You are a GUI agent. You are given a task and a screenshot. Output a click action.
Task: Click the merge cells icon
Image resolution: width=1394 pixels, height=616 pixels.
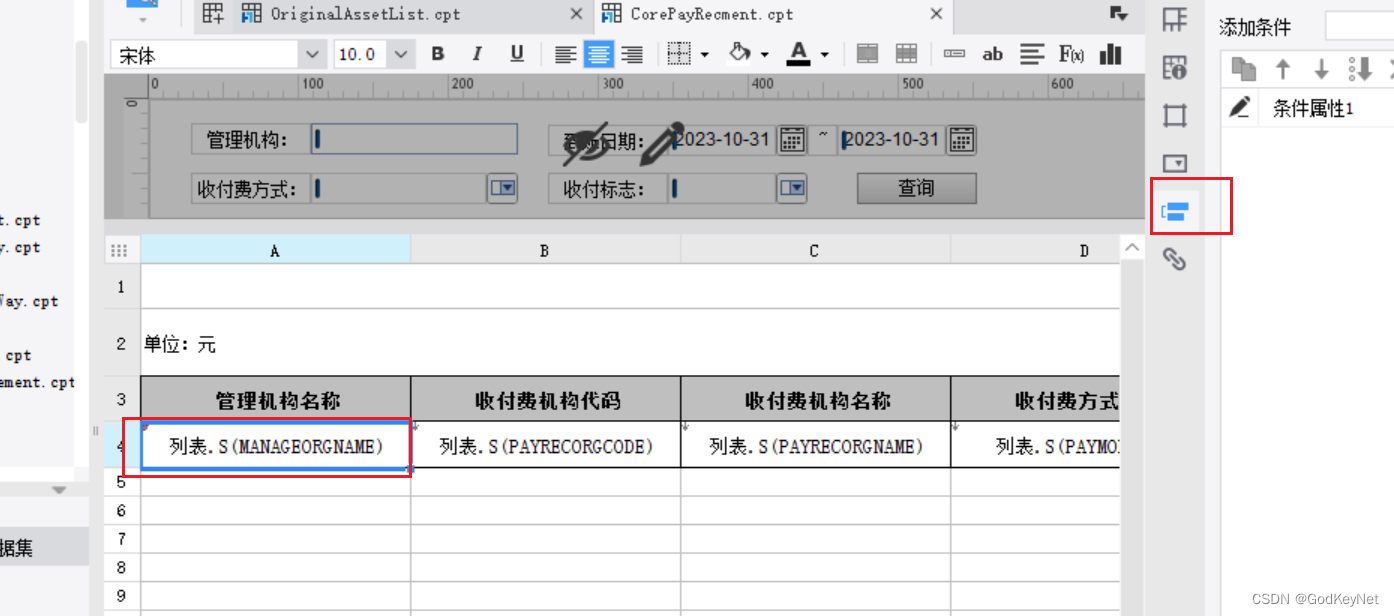pyautogui.click(x=868, y=54)
